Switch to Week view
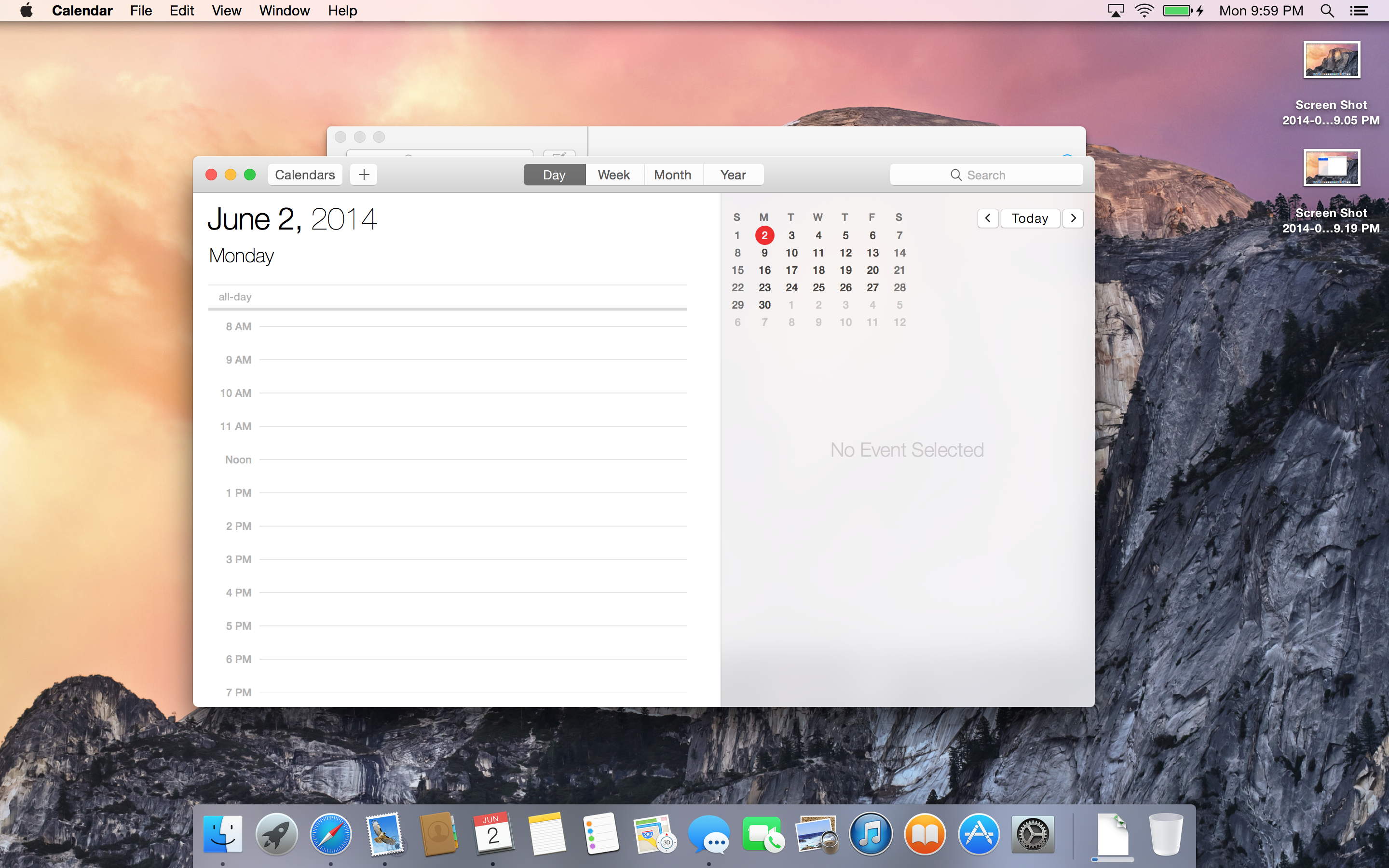The image size is (1389, 868). click(613, 175)
